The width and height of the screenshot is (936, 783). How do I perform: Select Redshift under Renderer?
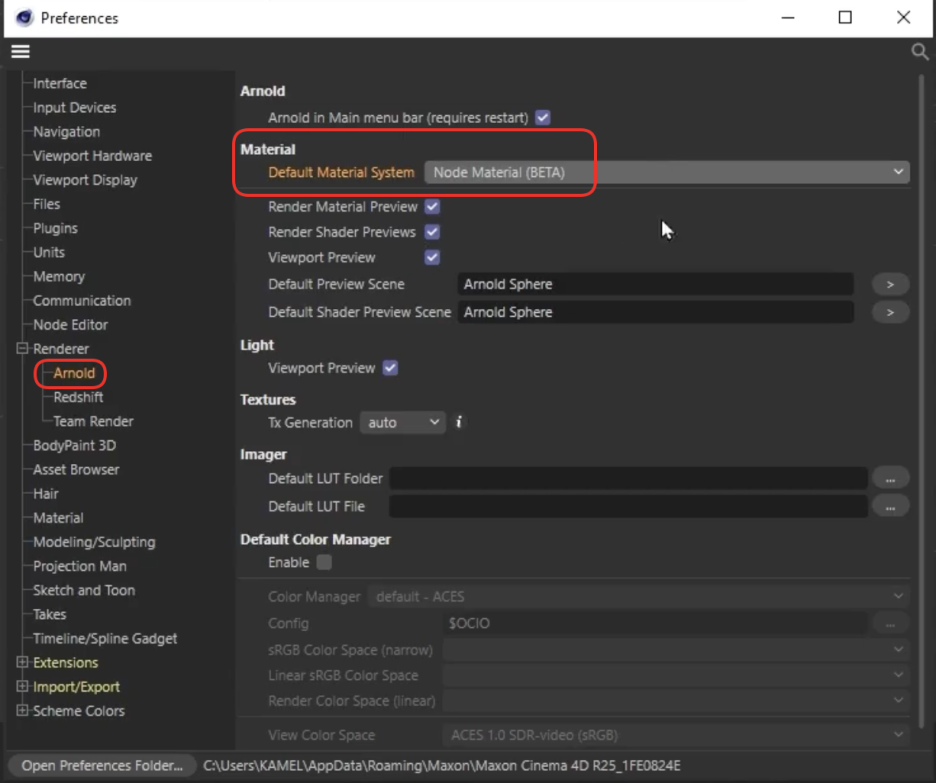click(x=78, y=397)
